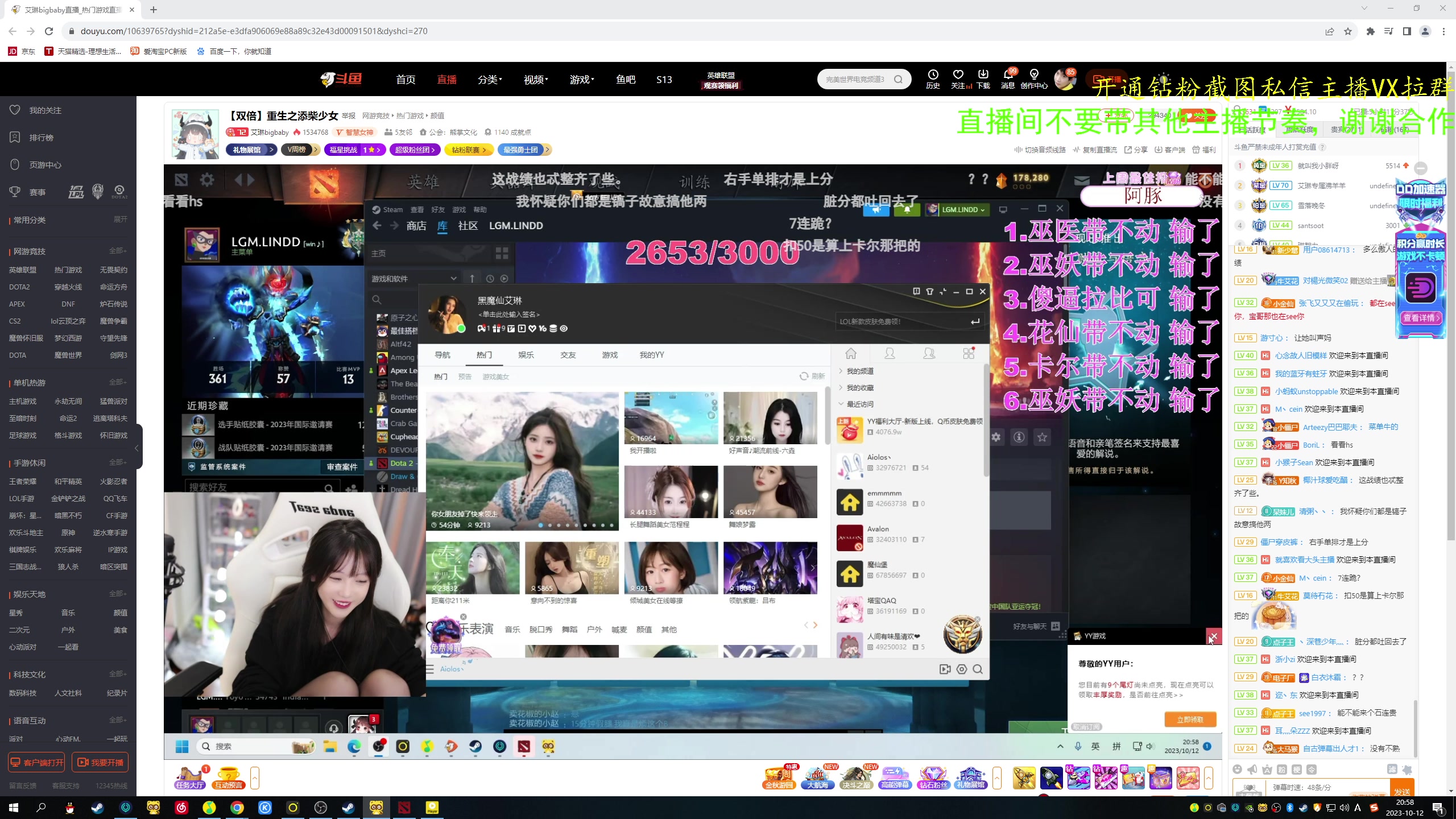
Task: Toggle the 滤 chat filter icon
Action: pyautogui.click(x=1392, y=769)
